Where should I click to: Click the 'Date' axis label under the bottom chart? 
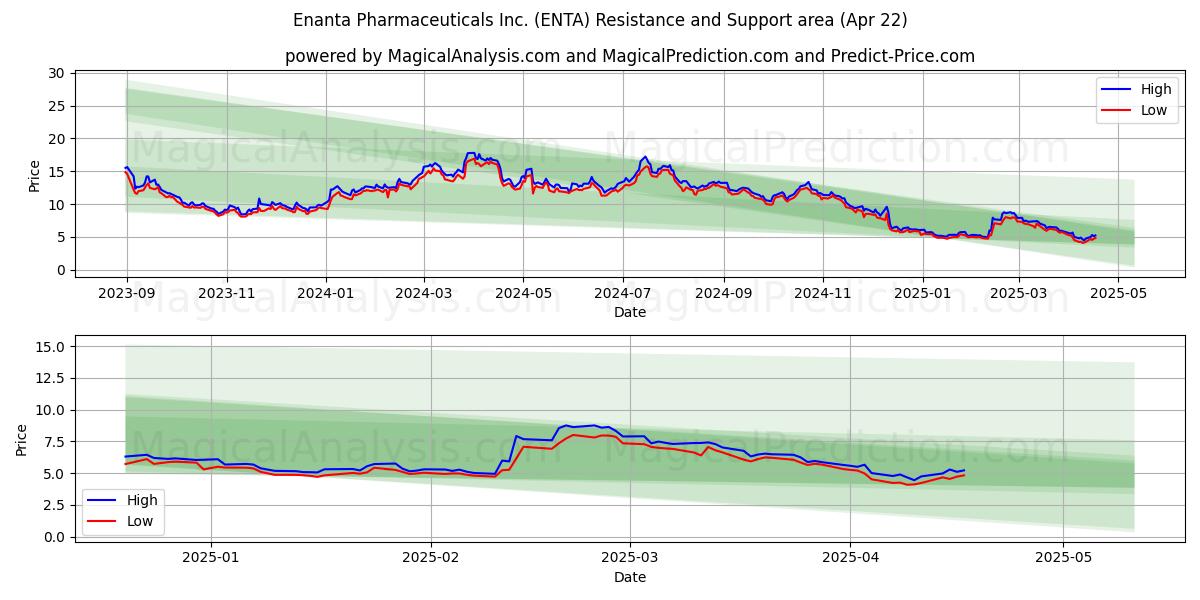pos(630,578)
